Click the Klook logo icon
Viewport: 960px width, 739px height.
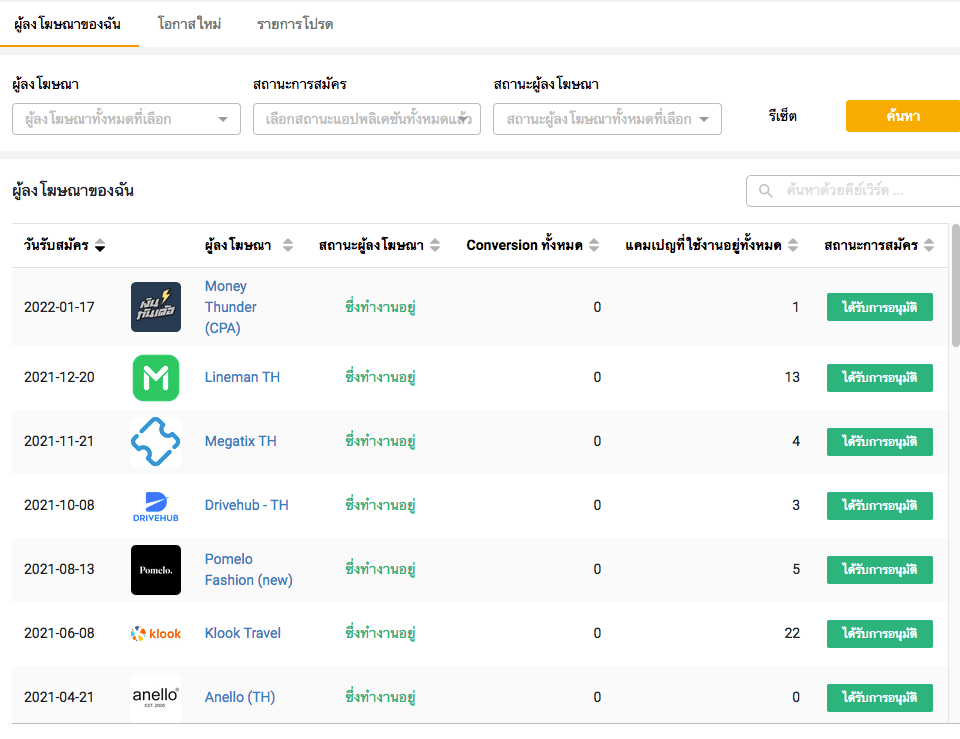(x=156, y=633)
